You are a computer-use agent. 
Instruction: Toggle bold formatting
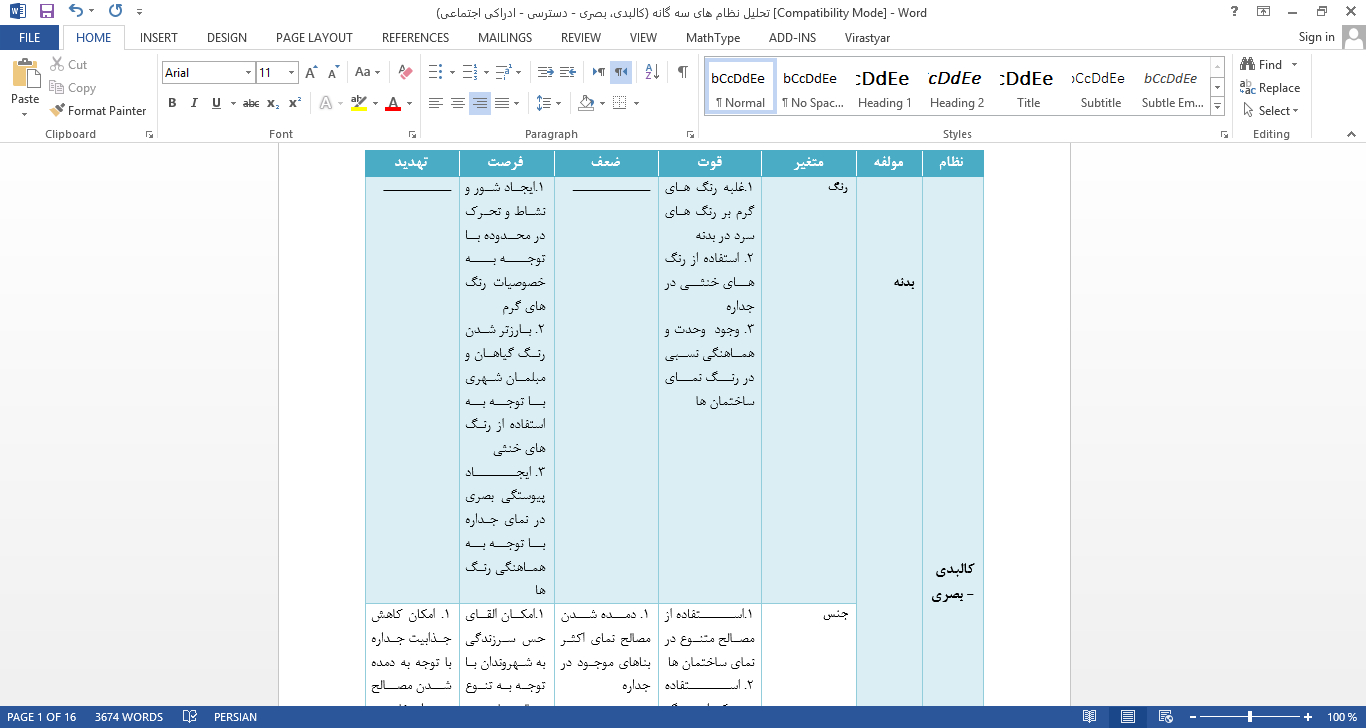(x=171, y=102)
